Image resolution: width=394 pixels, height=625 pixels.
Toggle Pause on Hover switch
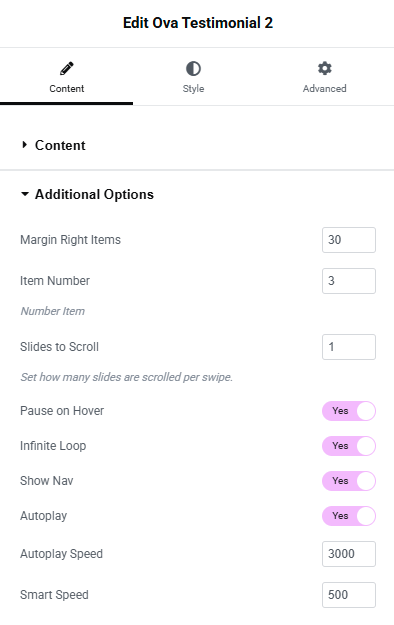(x=349, y=411)
